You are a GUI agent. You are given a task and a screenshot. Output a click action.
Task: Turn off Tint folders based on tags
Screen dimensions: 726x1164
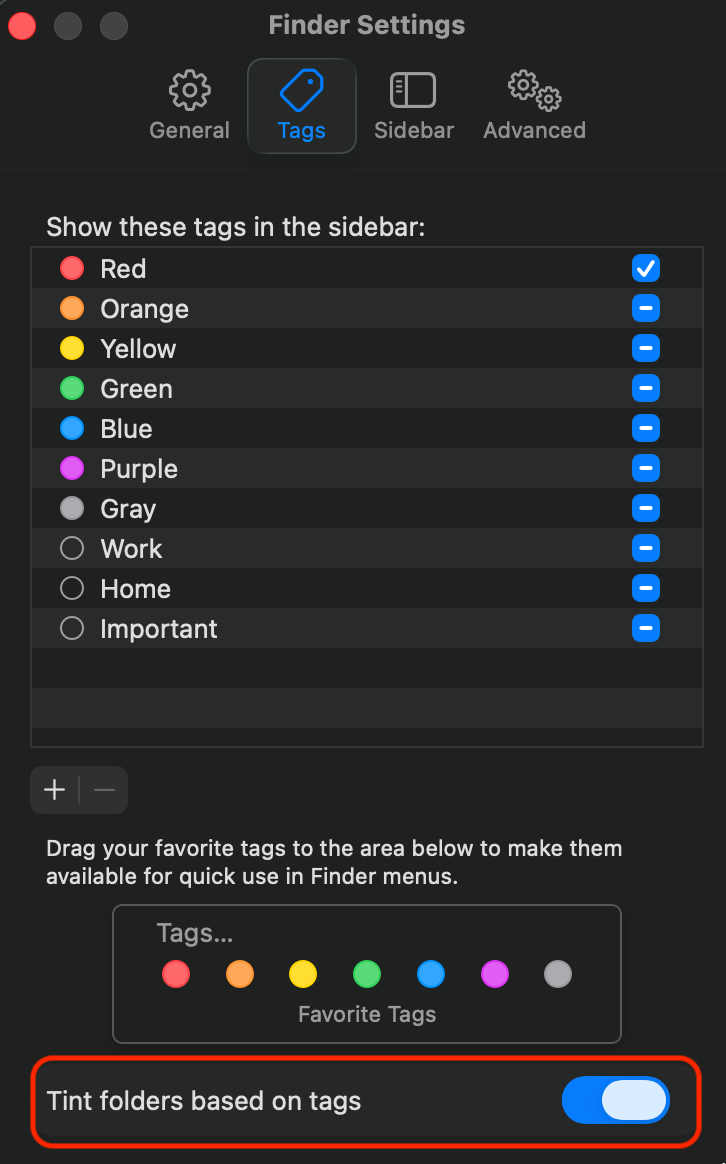[615, 1101]
